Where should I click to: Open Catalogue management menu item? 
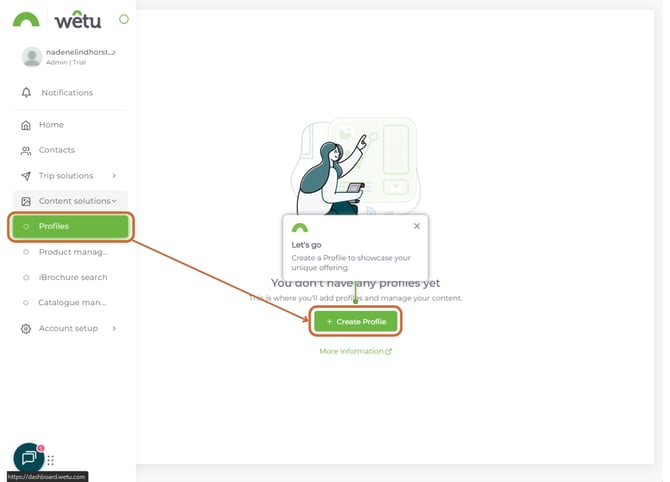[72, 302]
